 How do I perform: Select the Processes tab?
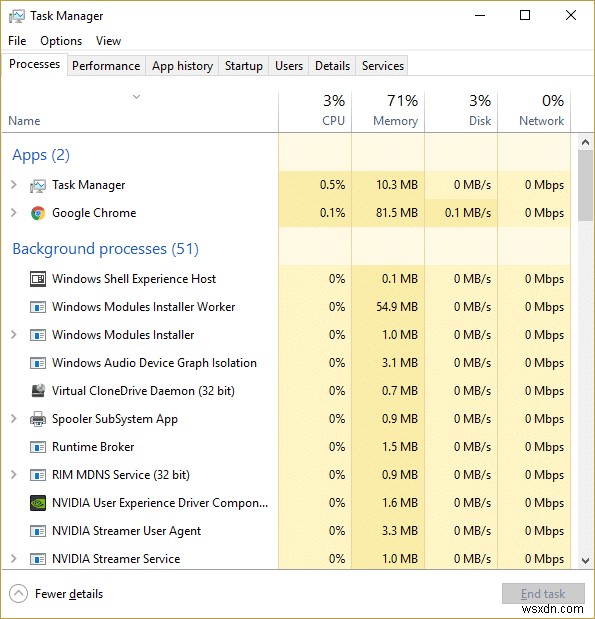pos(35,64)
